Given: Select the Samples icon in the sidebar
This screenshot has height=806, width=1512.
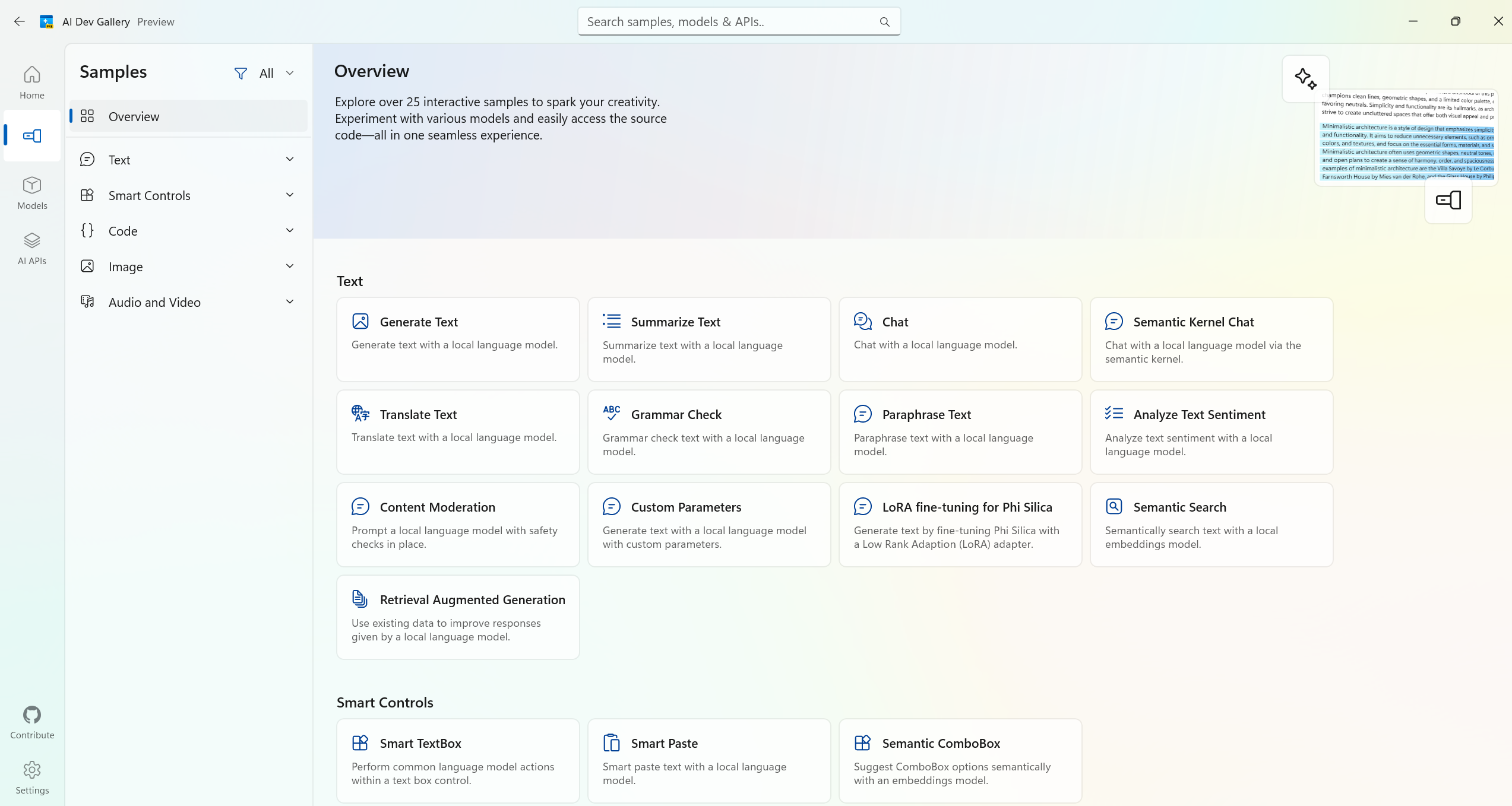Looking at the screenshot, I should click(x=32, y=136).
